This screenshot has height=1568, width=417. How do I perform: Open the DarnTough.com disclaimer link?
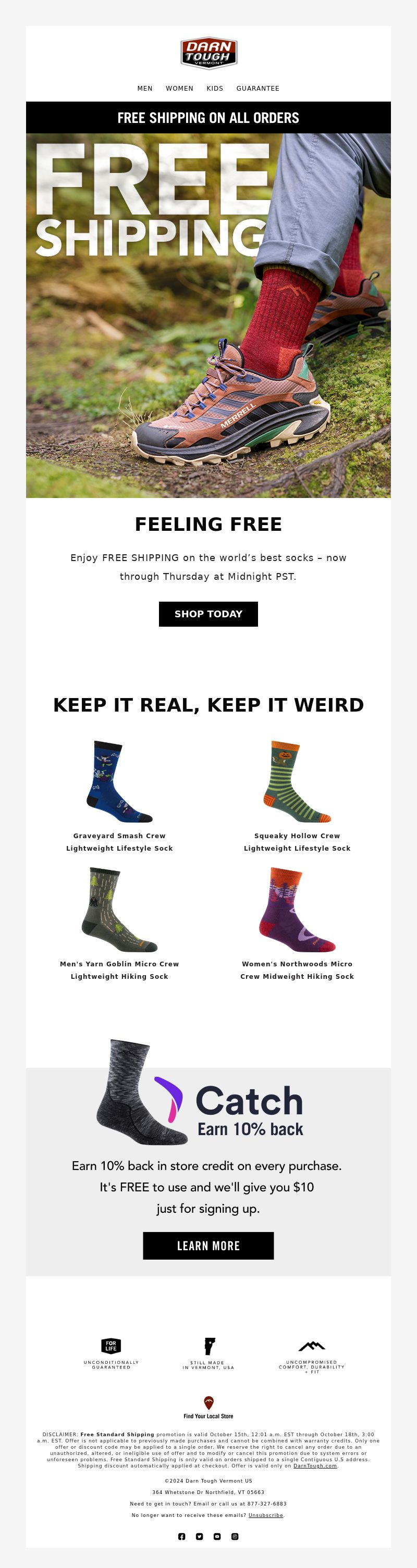coord(315,1466)
